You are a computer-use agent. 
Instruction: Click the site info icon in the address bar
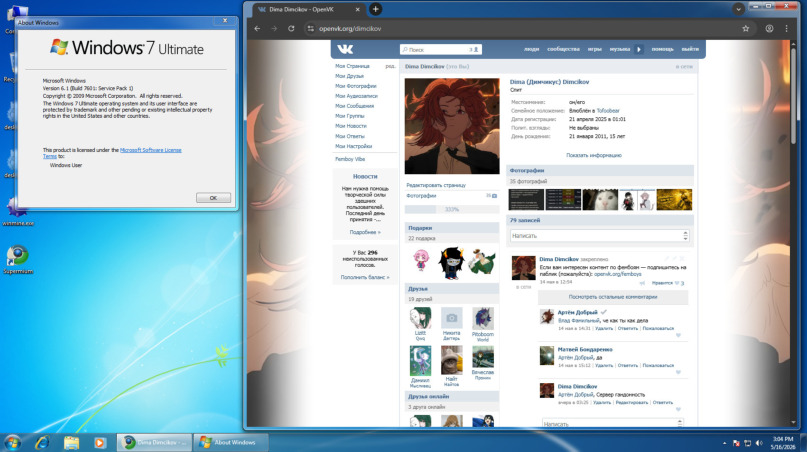[x=310, y=29]
